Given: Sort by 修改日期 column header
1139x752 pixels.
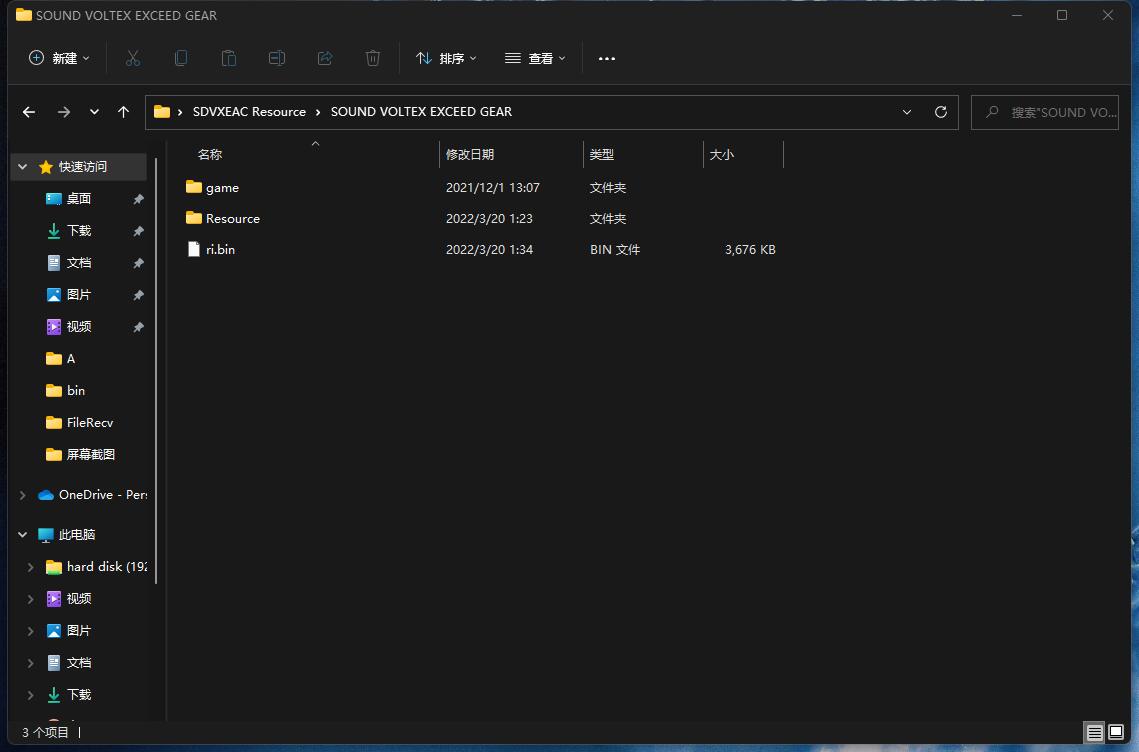Looking at the screenshot, I should [x=470, y=154].
